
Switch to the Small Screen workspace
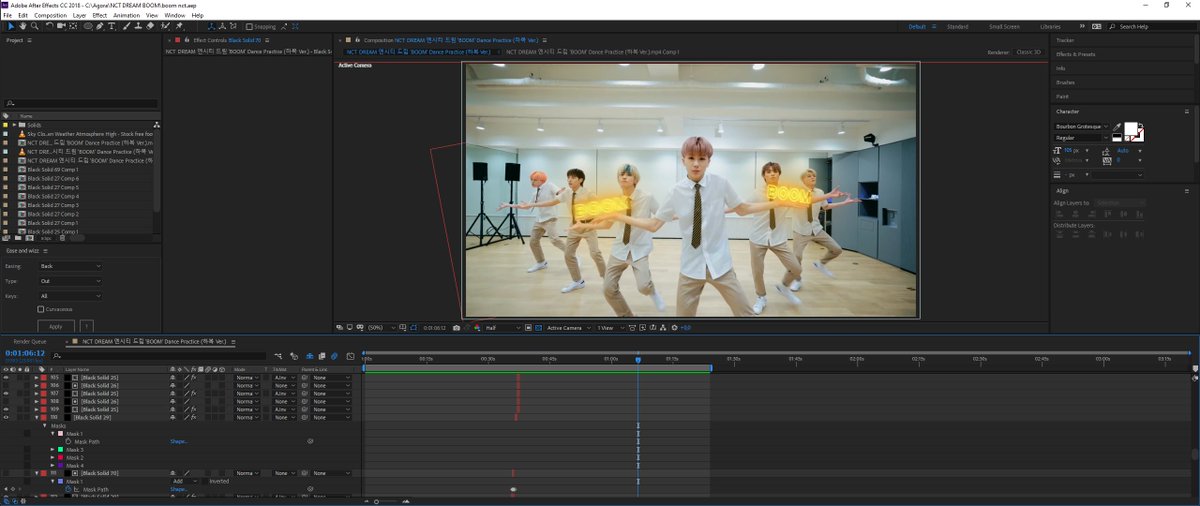coord(1004,26)
